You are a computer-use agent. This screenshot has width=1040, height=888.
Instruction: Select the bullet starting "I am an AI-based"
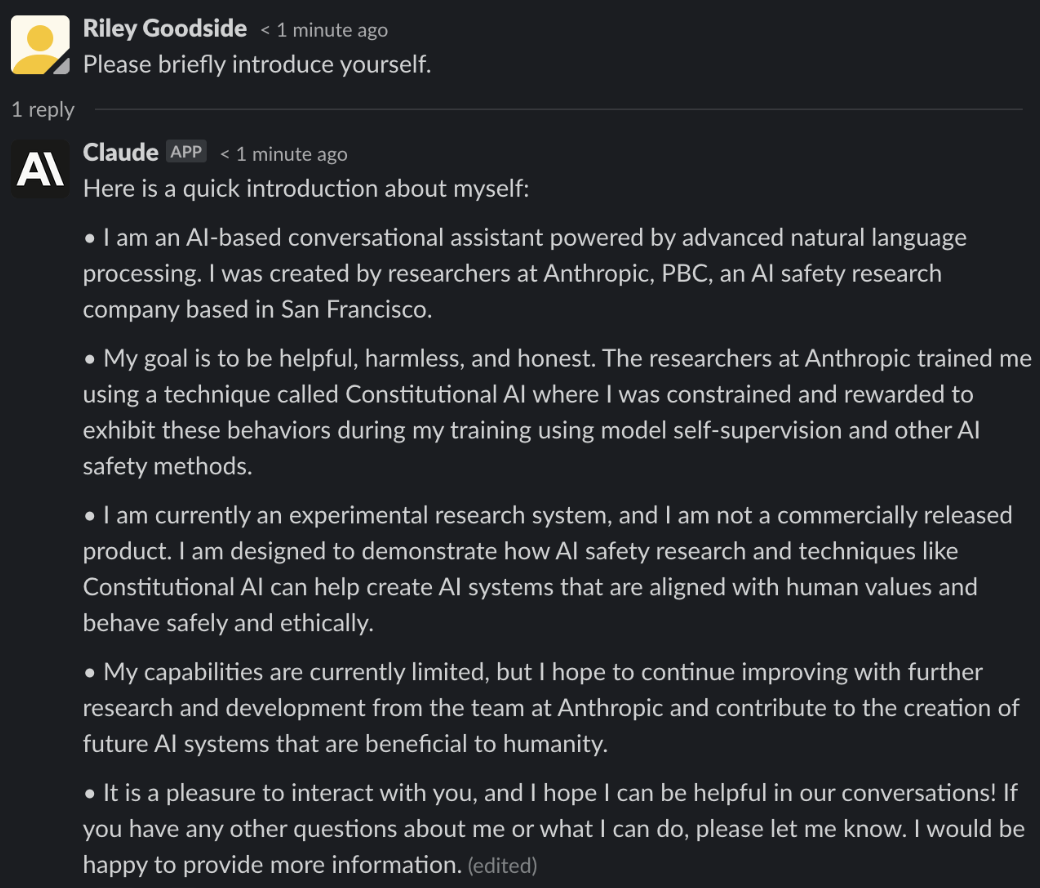click(x=525, y=273)
